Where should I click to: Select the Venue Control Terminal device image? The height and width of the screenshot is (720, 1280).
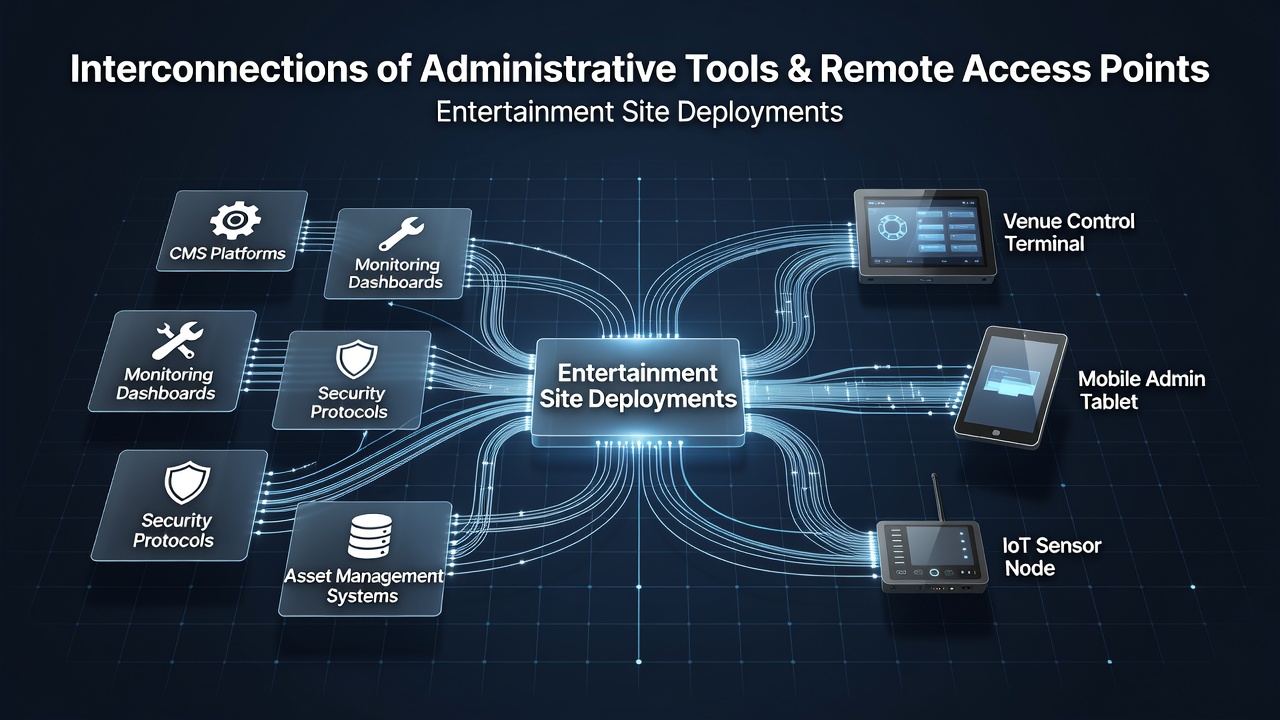tap(923, 236)
